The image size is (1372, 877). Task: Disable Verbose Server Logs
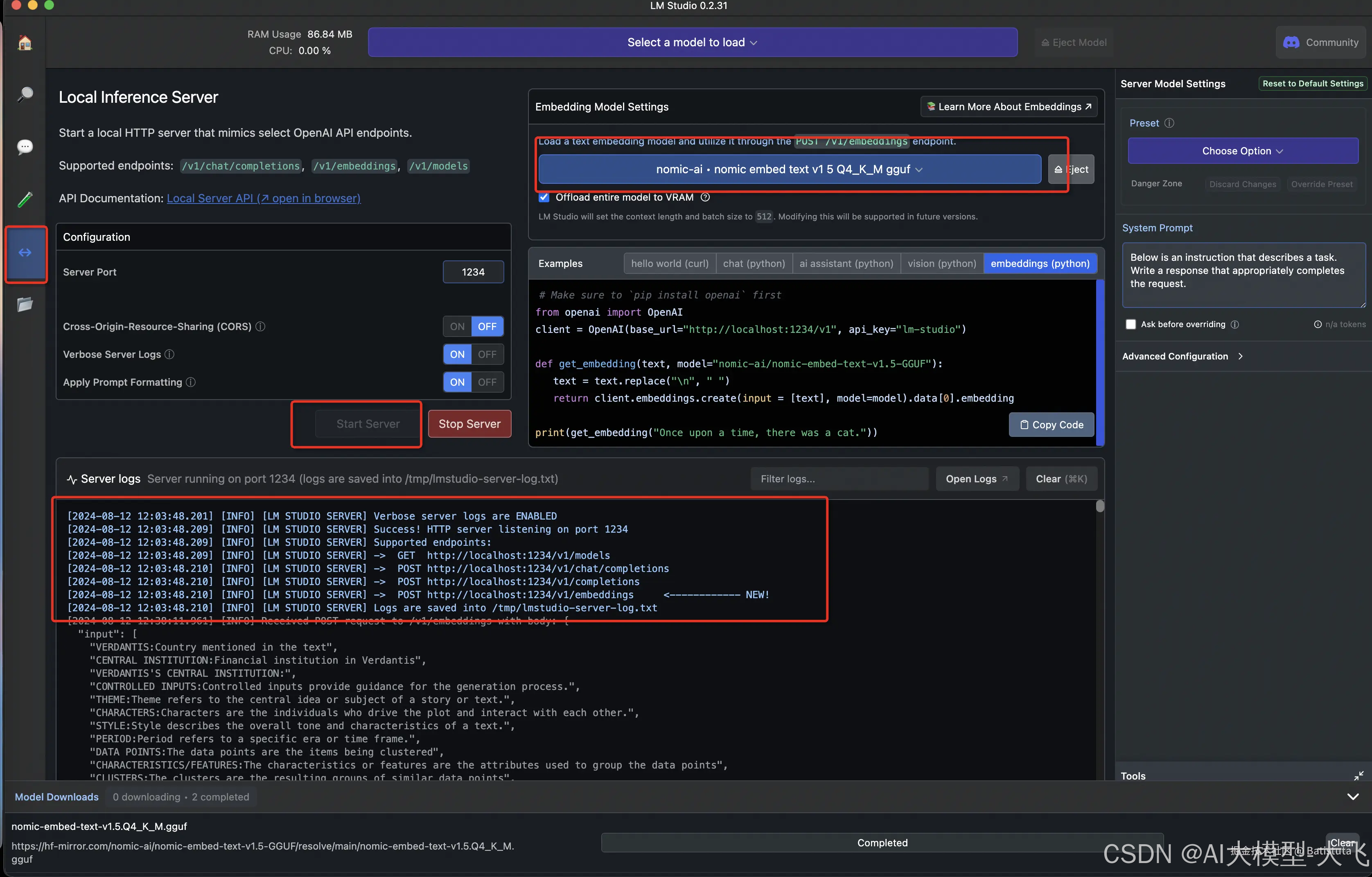point(488,354)
